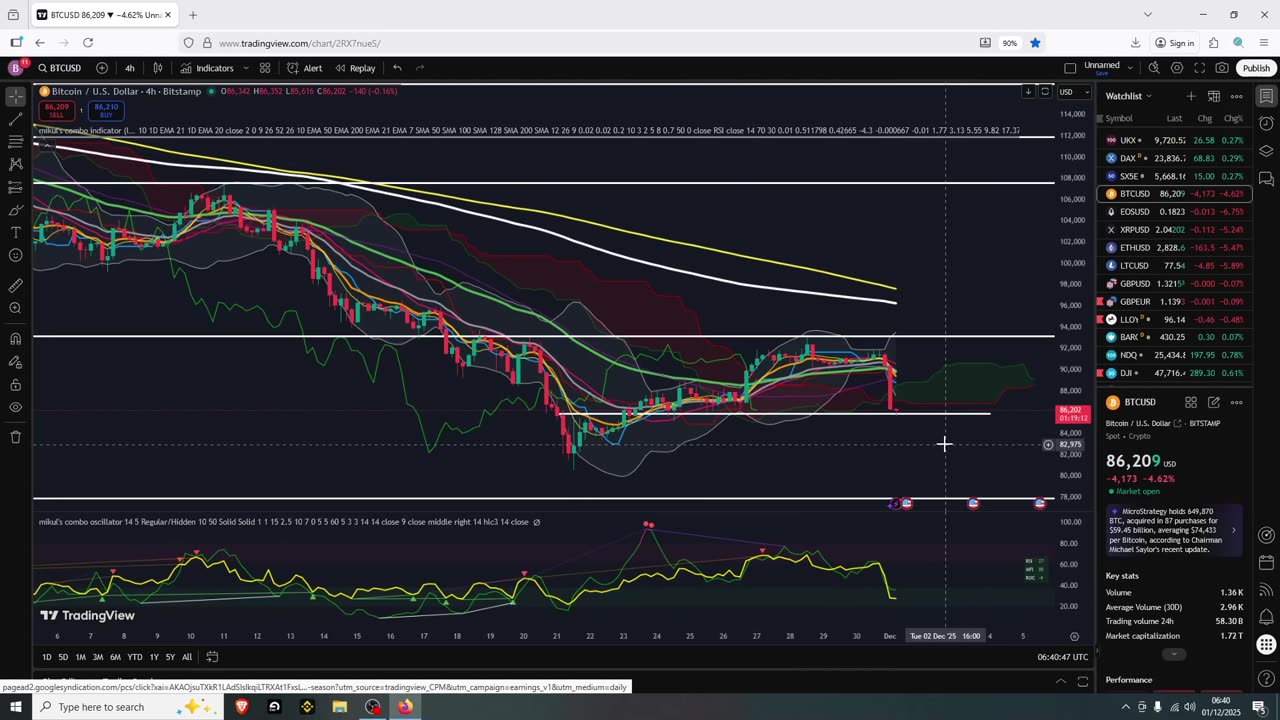The image size is (1280, 720).
Task: Open the patterns drawing tool
Action: tap(16, 164)
